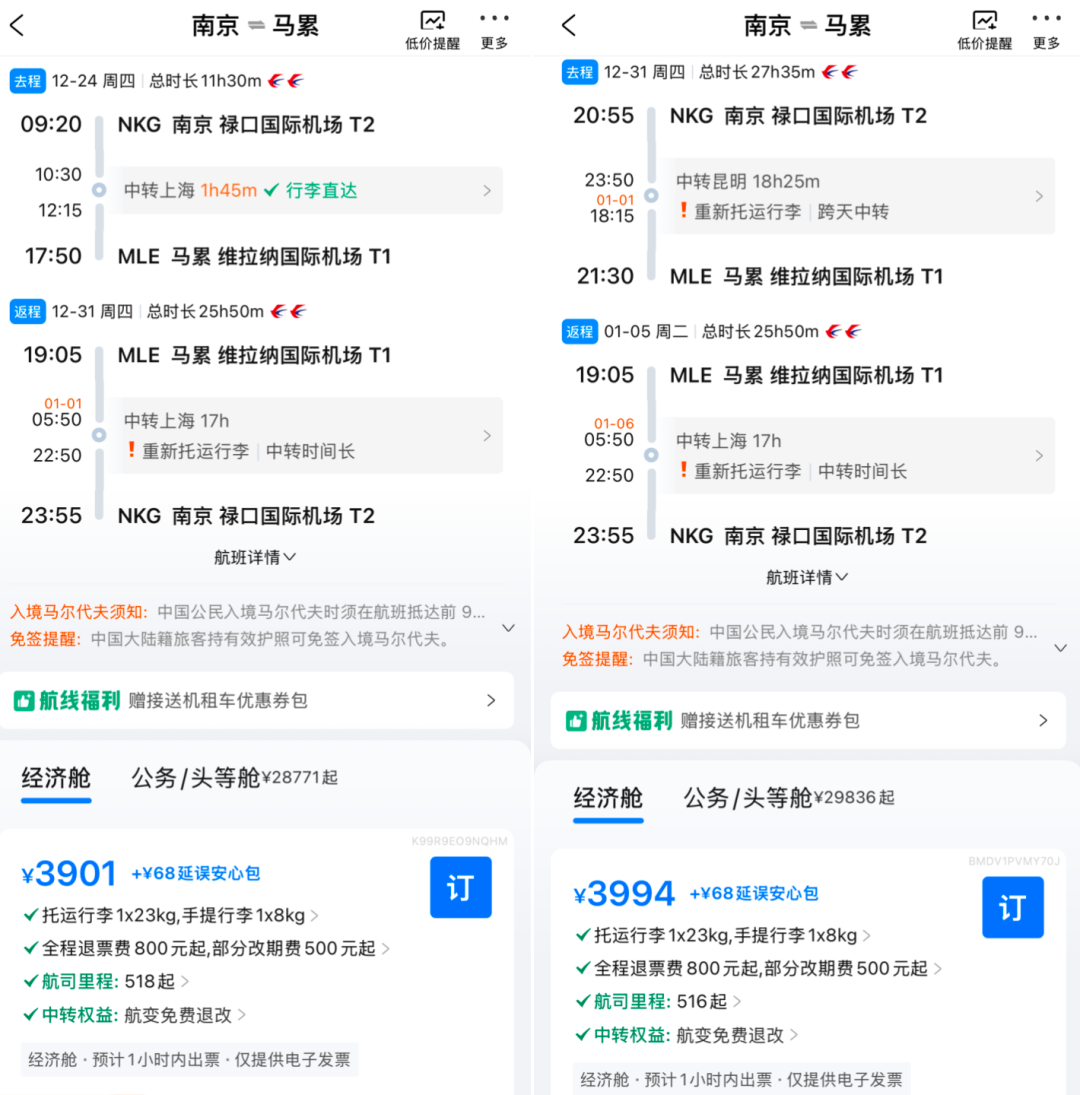
Task: Expand 航班详情 in right panel
Action: [x=807, y=578]
